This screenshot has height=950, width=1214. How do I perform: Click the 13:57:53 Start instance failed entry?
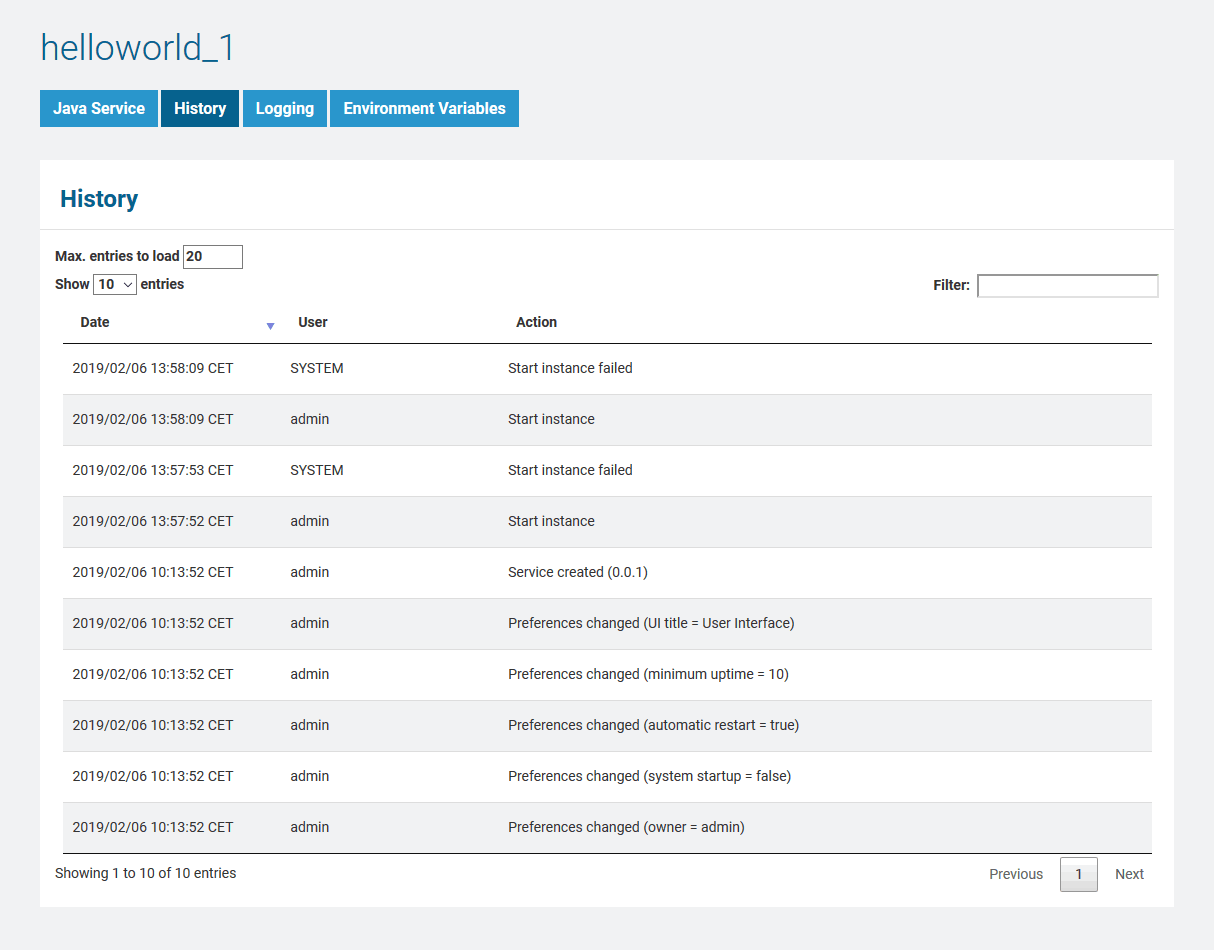(570, 470)
